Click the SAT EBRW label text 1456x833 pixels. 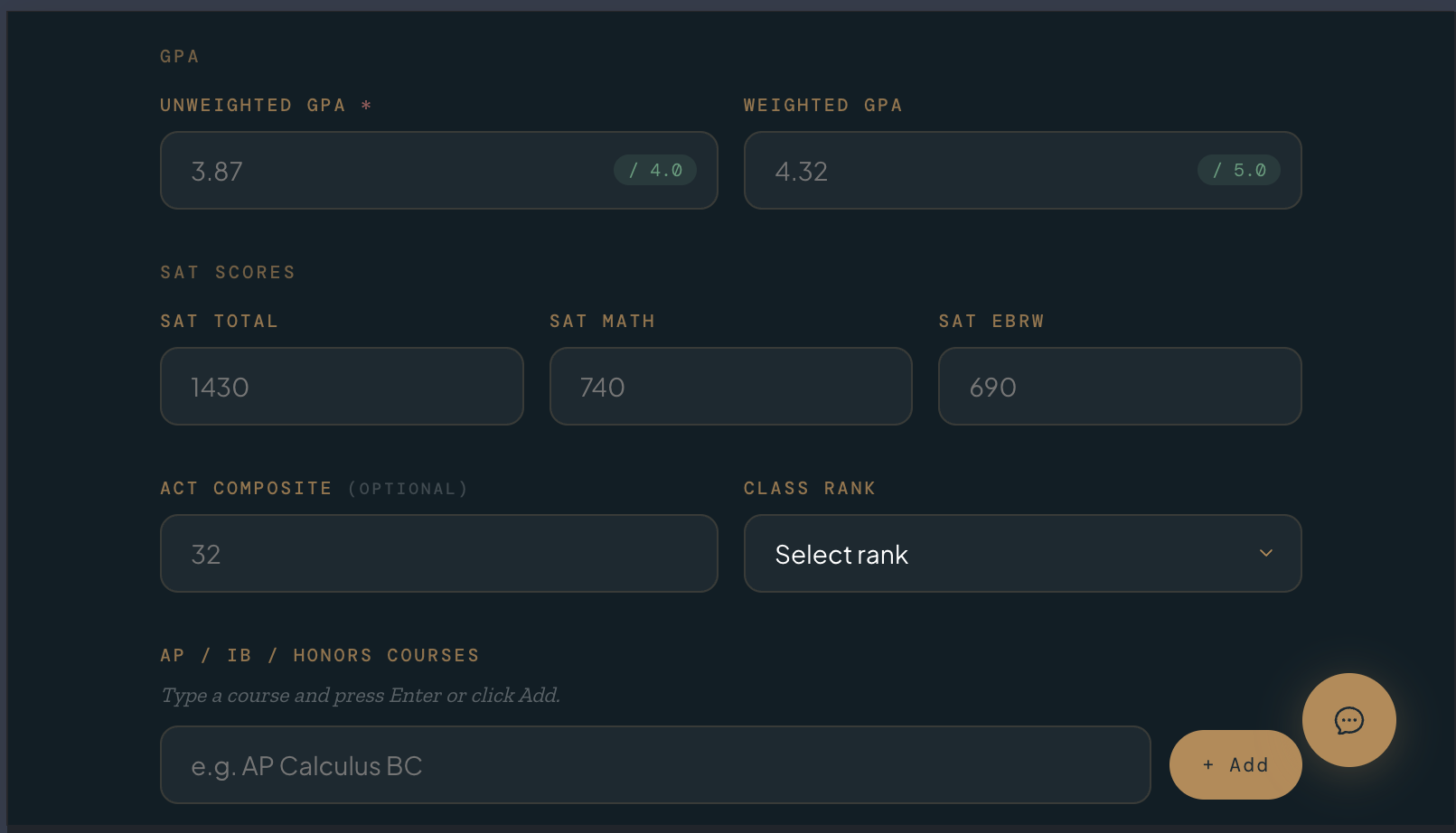pos(991,322)
